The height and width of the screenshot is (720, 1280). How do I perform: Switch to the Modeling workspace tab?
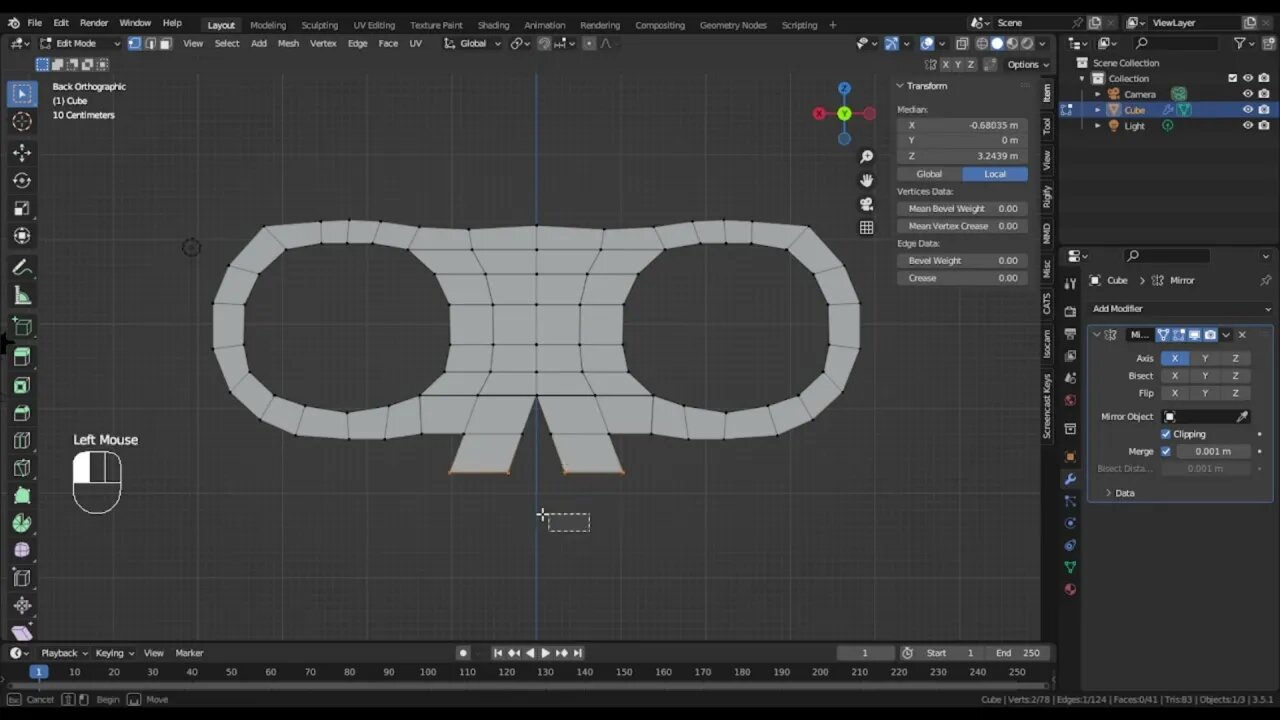click(267, 24)
